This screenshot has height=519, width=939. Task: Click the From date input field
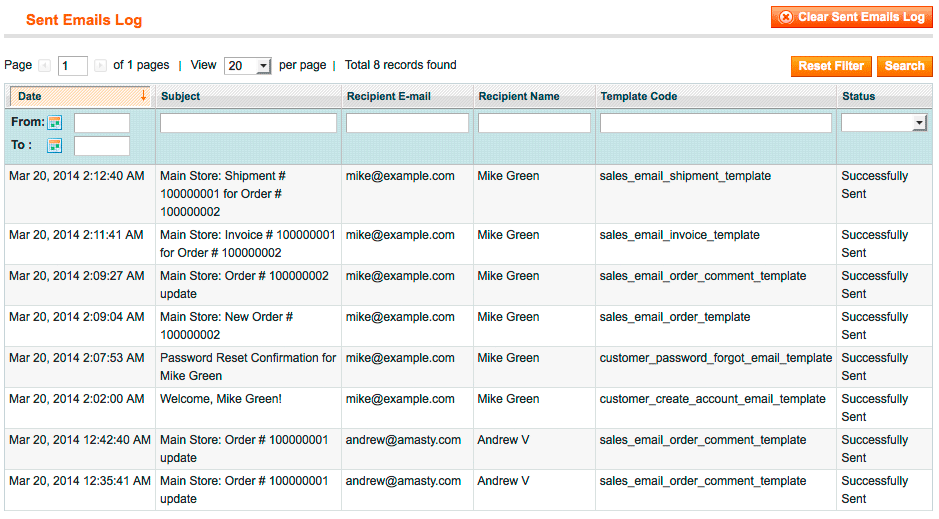tap(102, 123)
